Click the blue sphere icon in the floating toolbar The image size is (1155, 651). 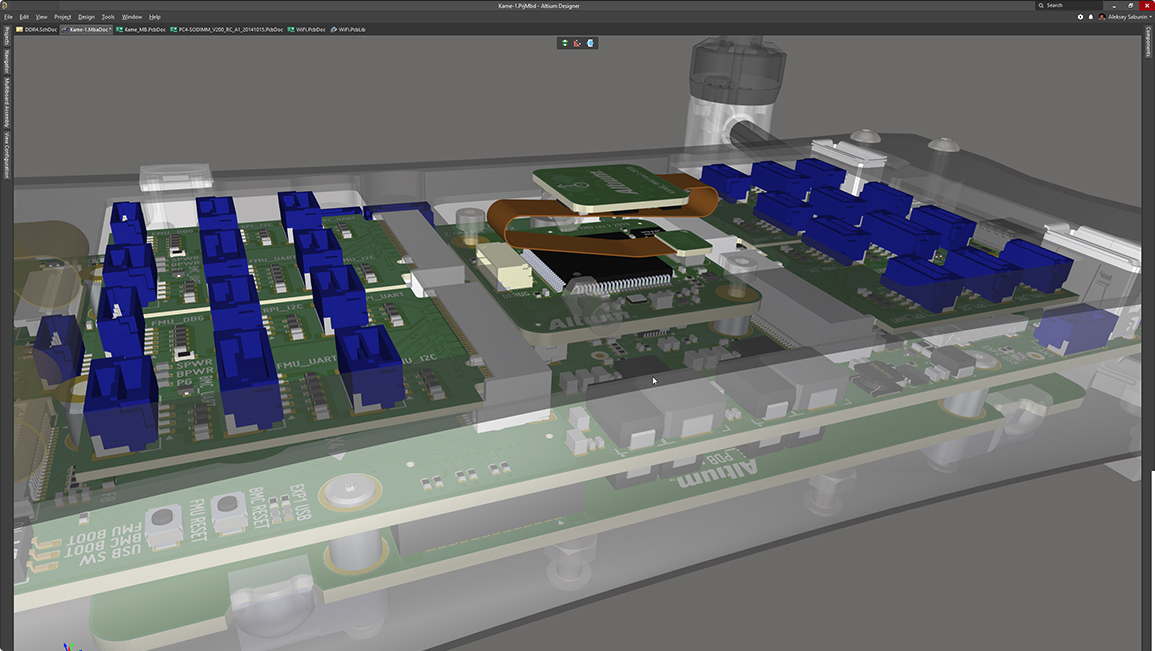(x=591, y=43)
